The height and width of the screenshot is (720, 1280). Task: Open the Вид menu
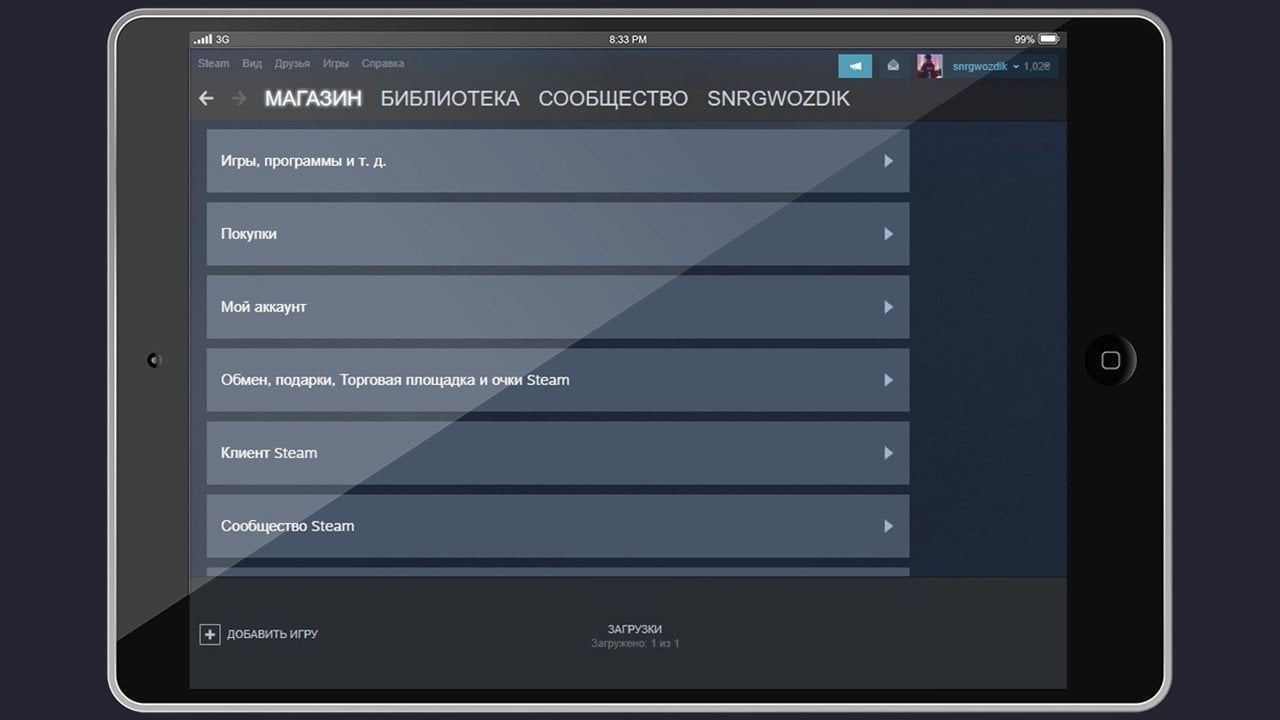(x=252, y=63)
